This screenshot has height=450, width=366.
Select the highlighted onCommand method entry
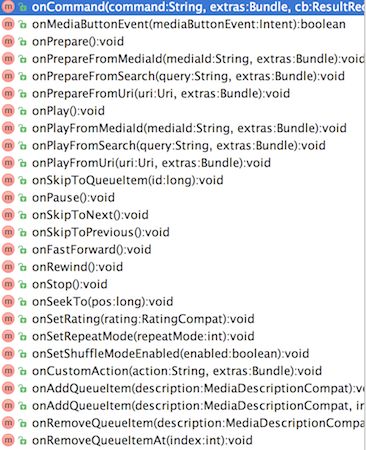tap(182, 7)
